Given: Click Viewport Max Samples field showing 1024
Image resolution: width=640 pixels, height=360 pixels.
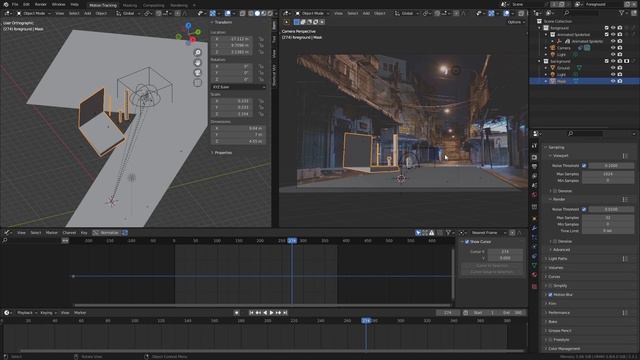Looking at the screenshot, I should pyautogui.click(x=608, y=174).
